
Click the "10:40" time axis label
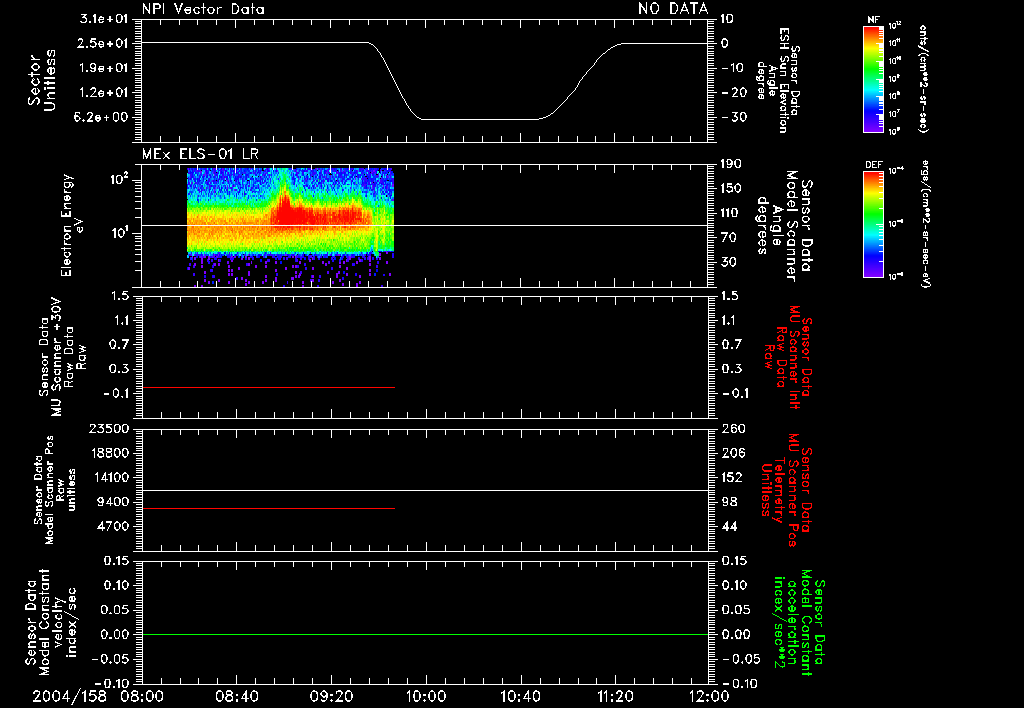(520, 696)
